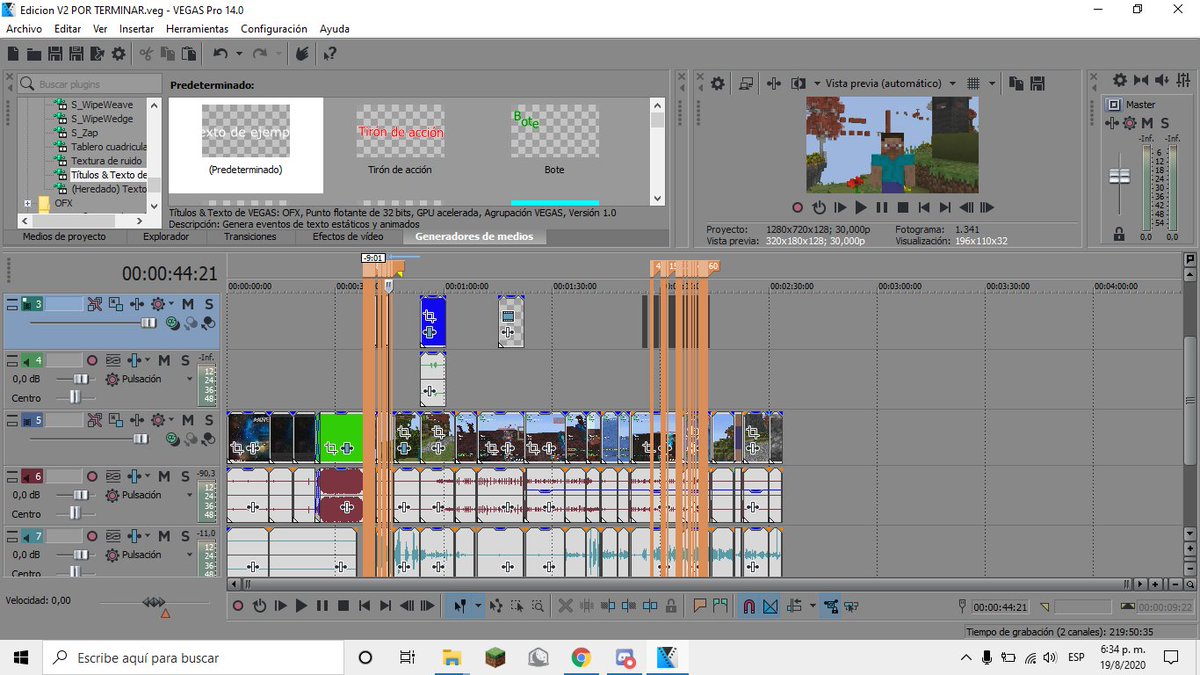1200x675 pixels.
Task: Open track 4 Pulsación automation dropdown
Action: point(190,380)
